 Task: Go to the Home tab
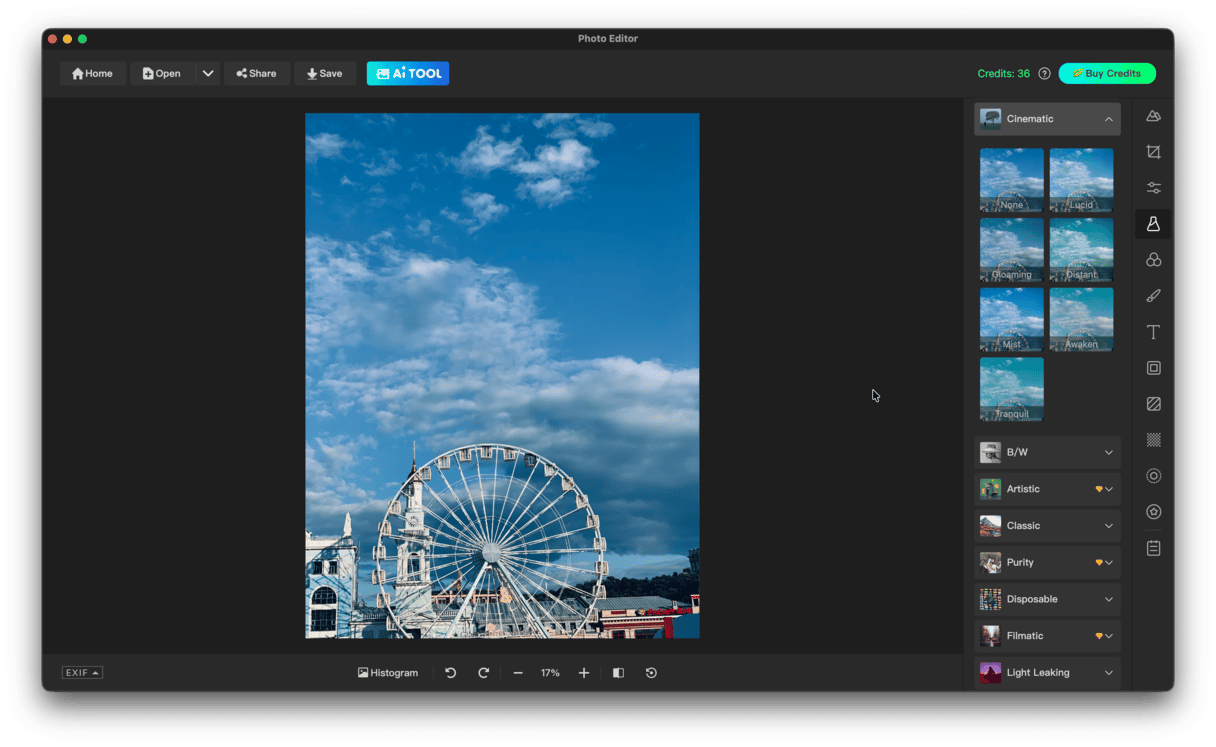[x=92, y=74]
